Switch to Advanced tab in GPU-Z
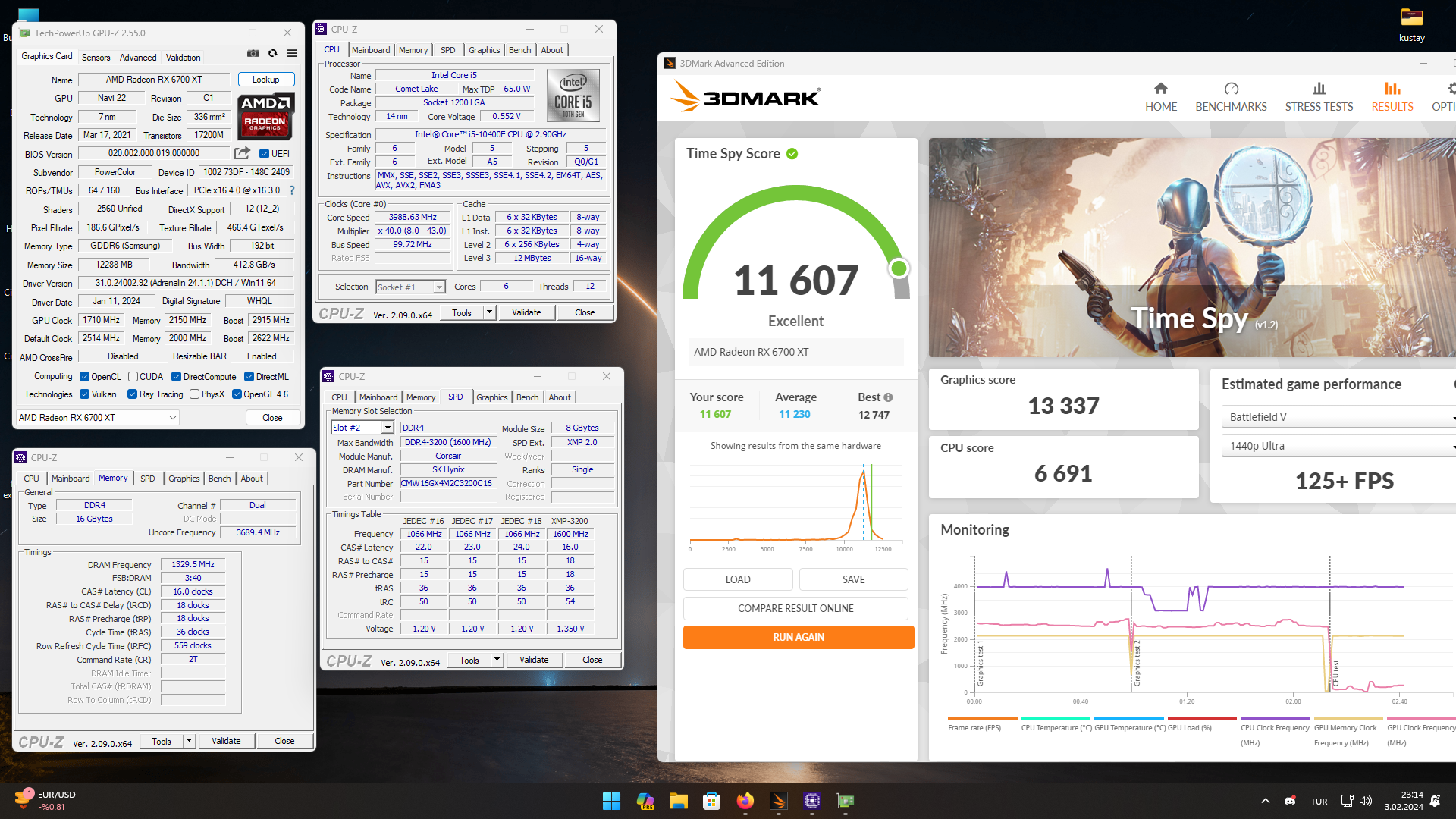 pos(138,58)
